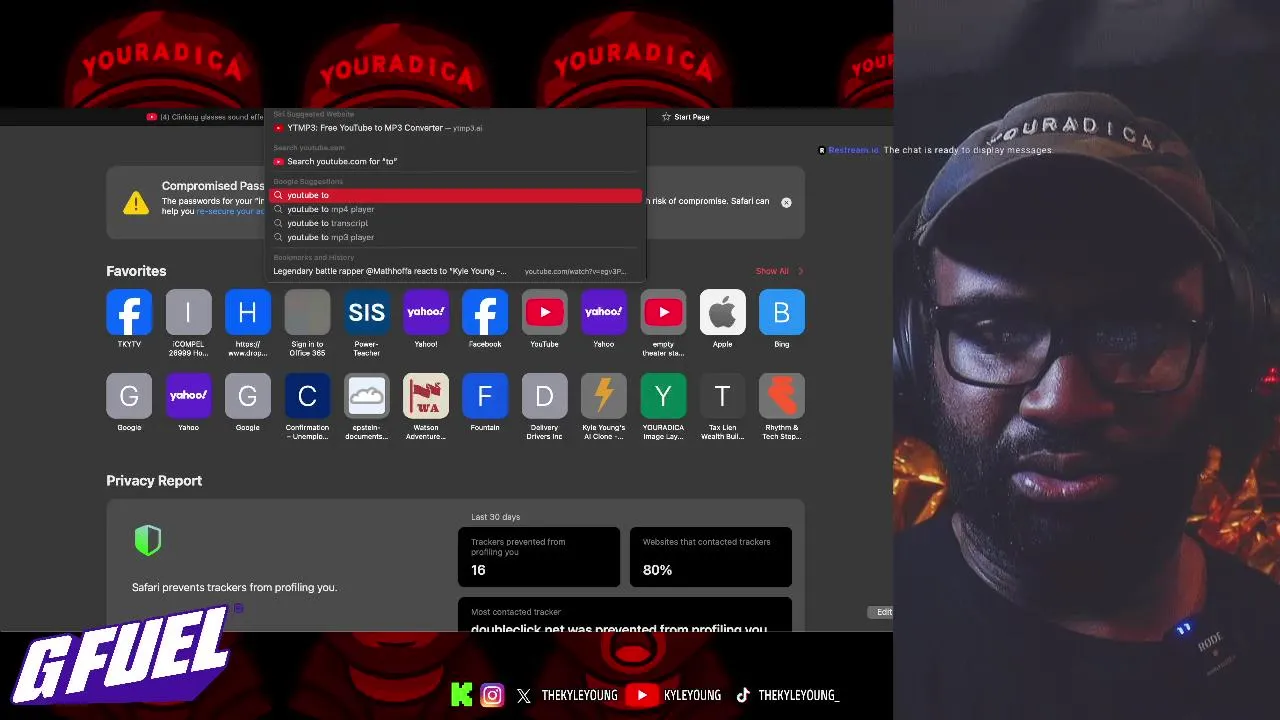Open the Yahoo! favorite with exclamation mark

[x=426, y=312]
